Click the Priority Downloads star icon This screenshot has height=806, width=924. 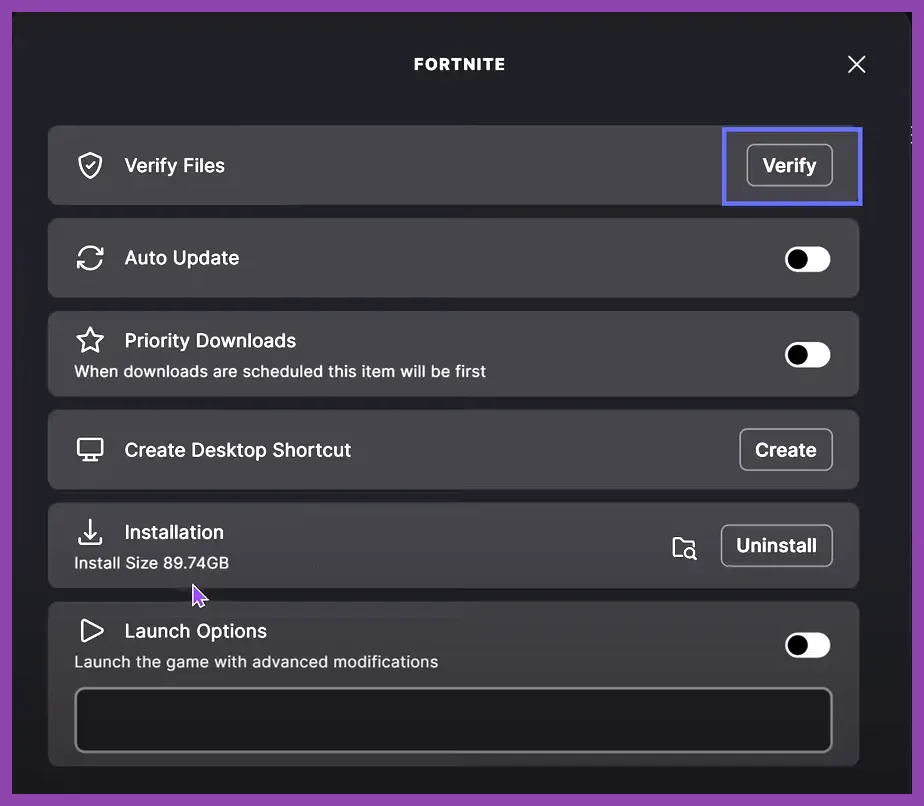pos(90,340)
